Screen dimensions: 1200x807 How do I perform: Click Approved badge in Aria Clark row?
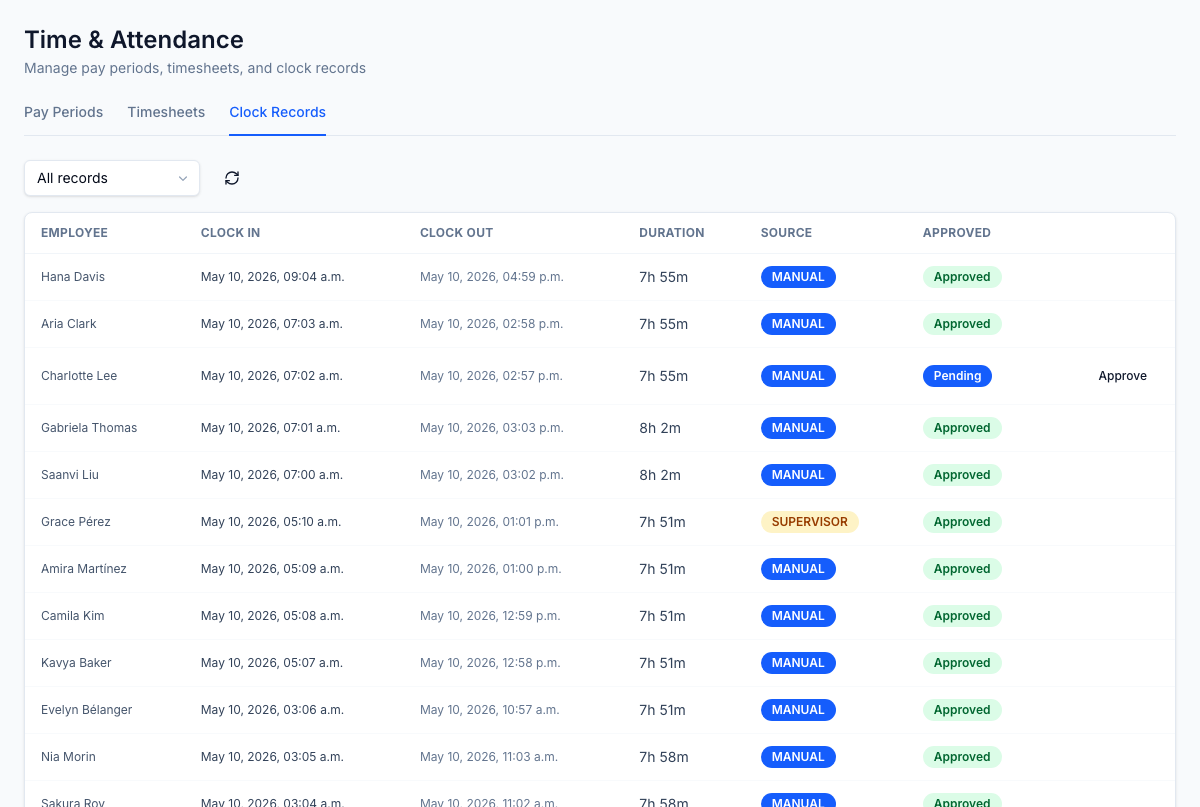coord(962,324)
